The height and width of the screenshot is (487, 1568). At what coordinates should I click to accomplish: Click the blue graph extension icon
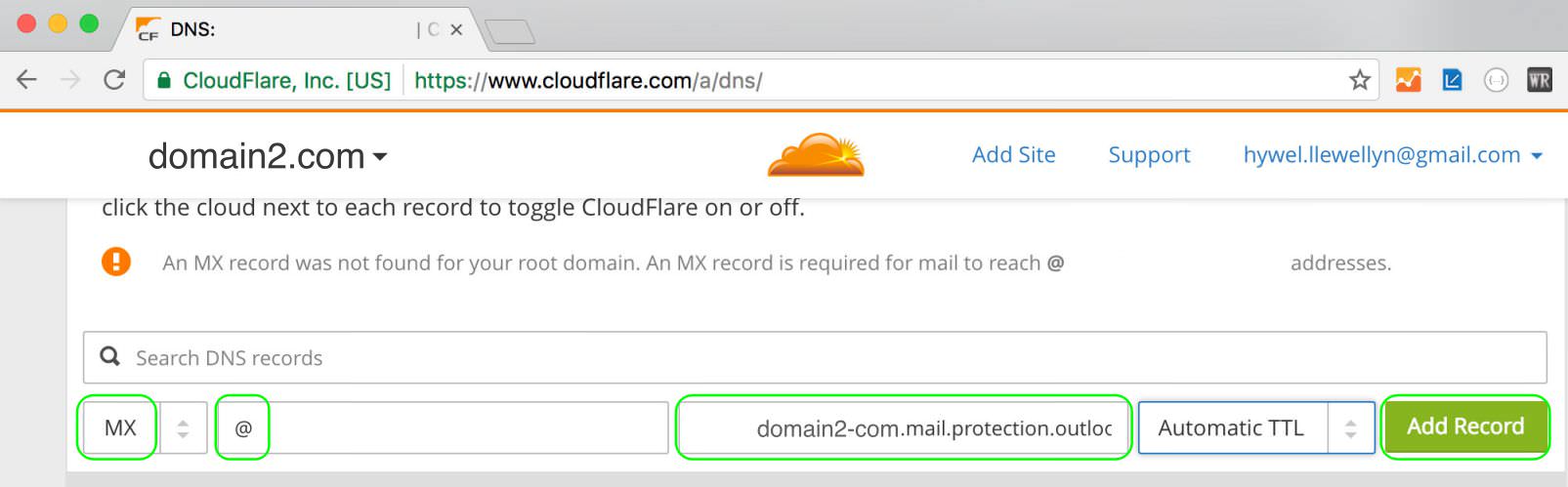[x=1452, y=80]
